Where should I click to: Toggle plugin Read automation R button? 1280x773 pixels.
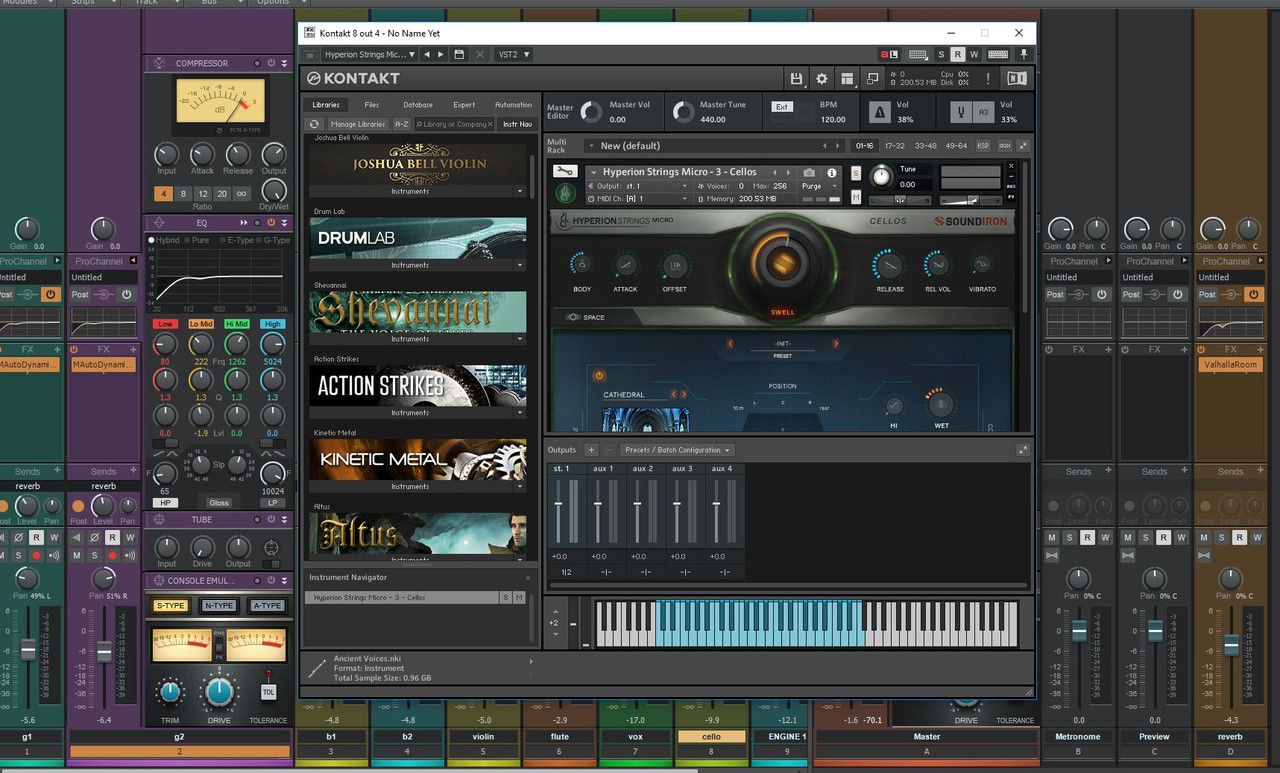click(957, 54)
